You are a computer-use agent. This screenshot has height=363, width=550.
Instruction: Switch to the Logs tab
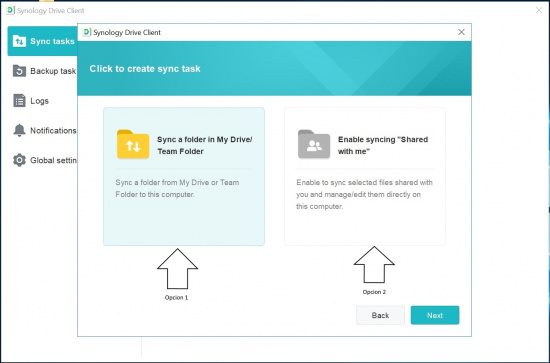(42, 101)
